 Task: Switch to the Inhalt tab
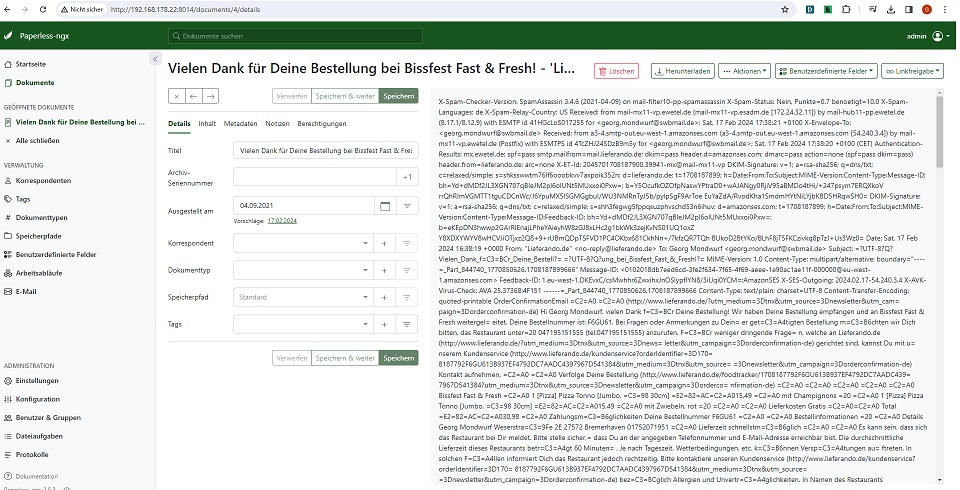click(207, 124)
